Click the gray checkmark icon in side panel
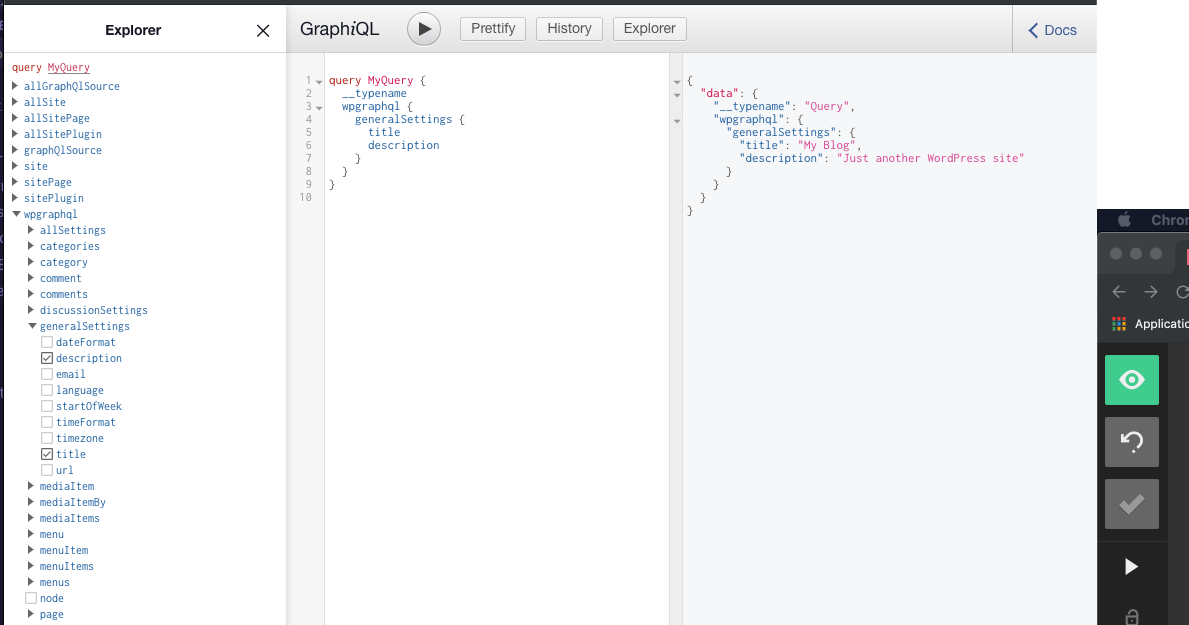The image size is (1189, 625). coord(1131,504)
